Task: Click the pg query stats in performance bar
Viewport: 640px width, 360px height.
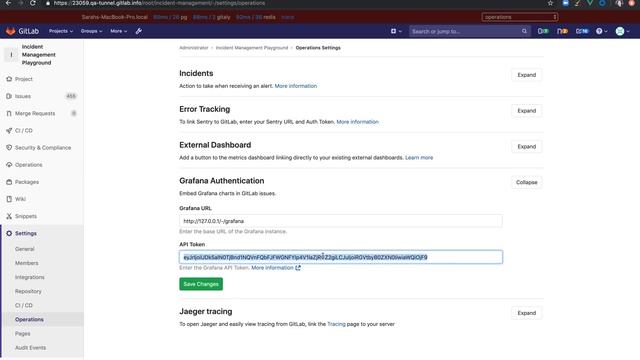Action: 170,17
